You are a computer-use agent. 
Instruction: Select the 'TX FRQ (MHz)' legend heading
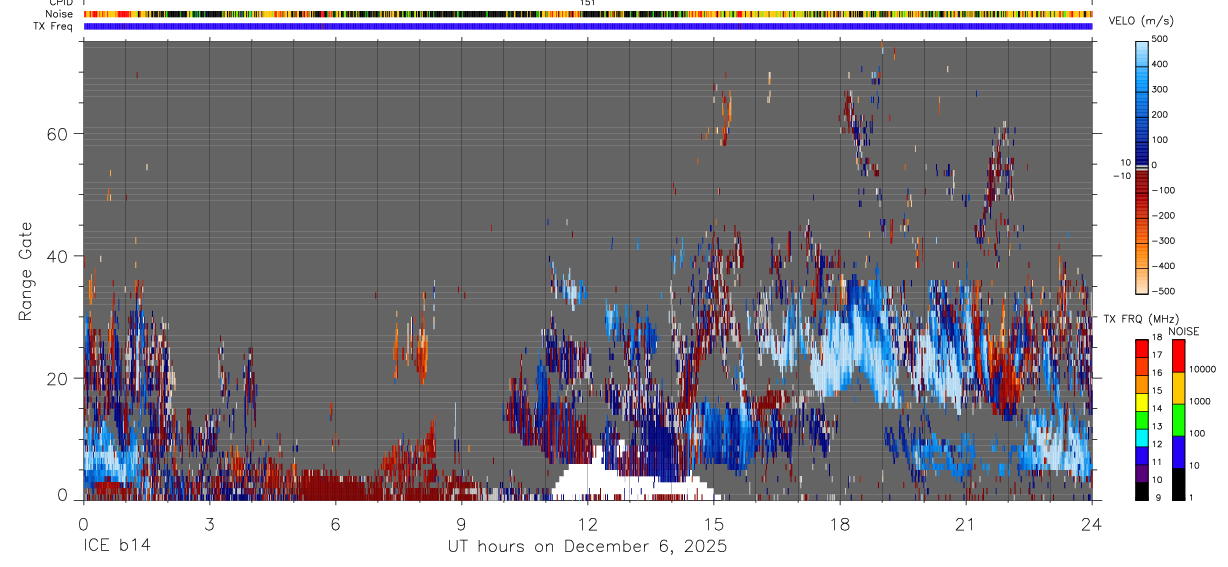pyautogui.click(x=1141, y=319)
